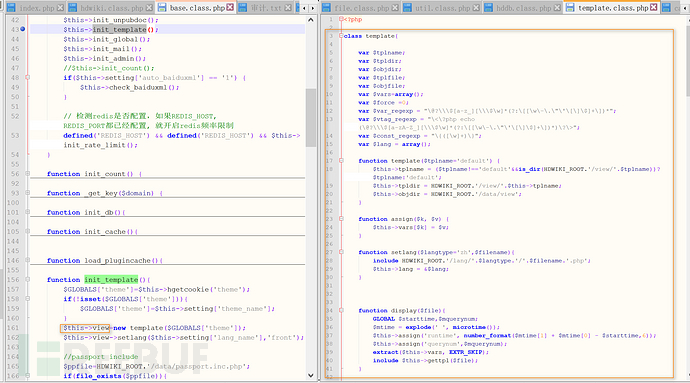
Task: Click the green highlighted init_template definition
Action: (111, 280)
